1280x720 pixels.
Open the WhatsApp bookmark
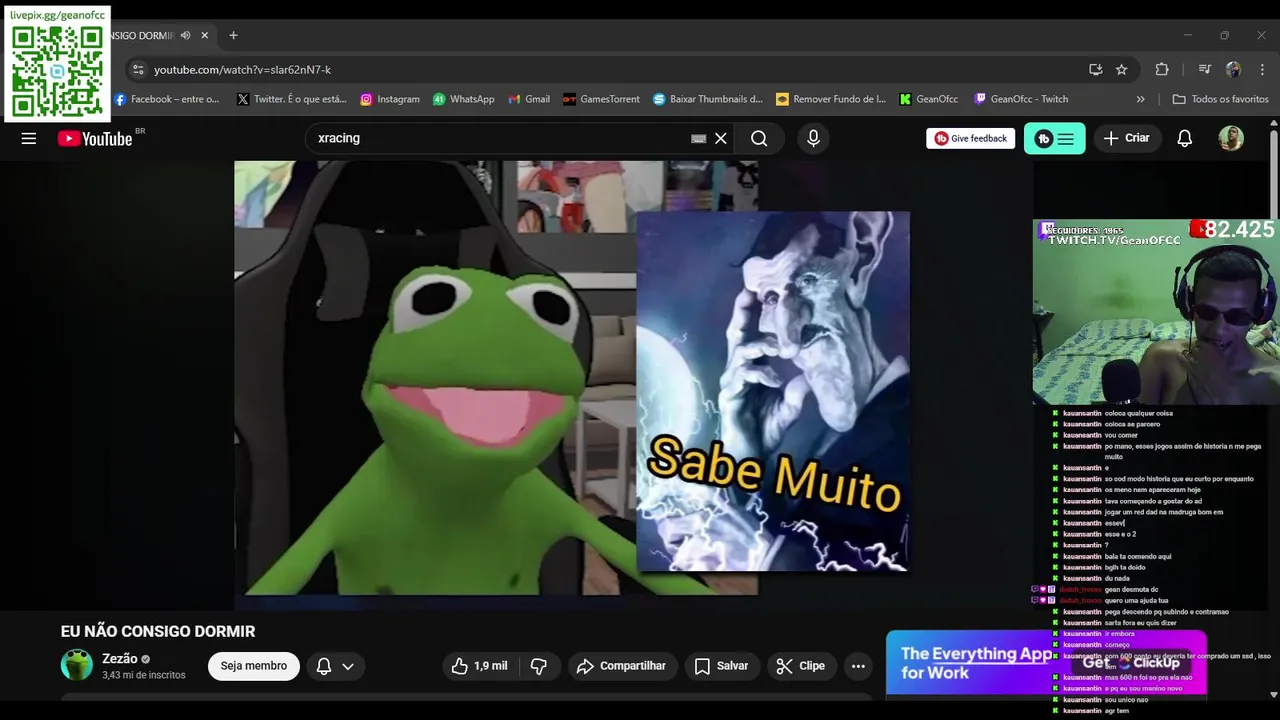(x=464, y=99)
